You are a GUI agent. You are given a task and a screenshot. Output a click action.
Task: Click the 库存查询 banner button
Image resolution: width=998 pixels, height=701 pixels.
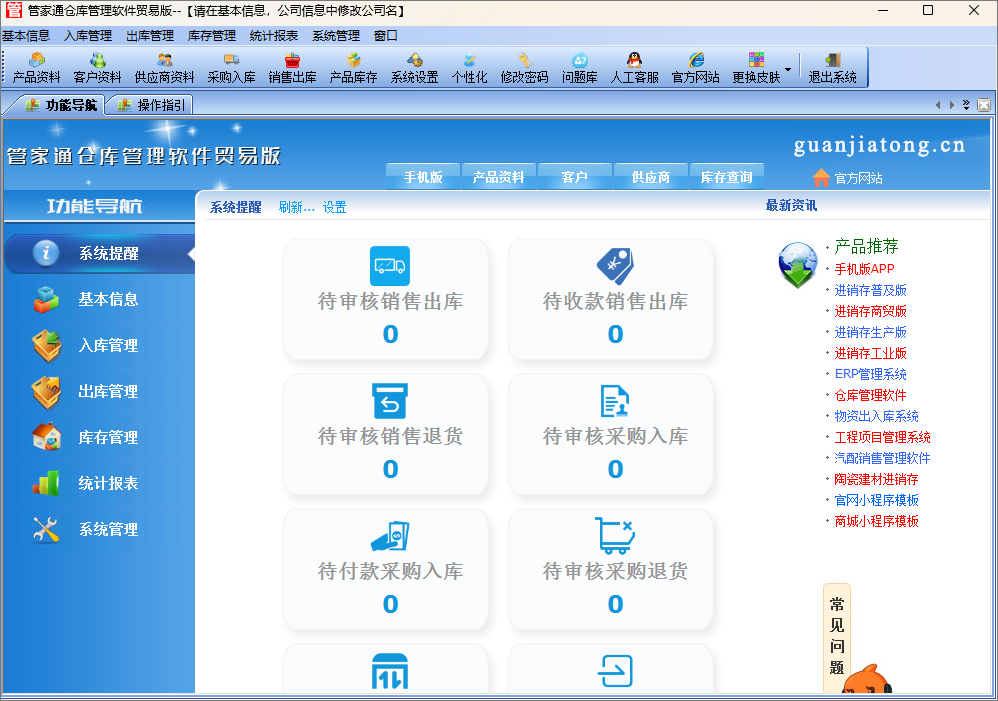[726, 177]
